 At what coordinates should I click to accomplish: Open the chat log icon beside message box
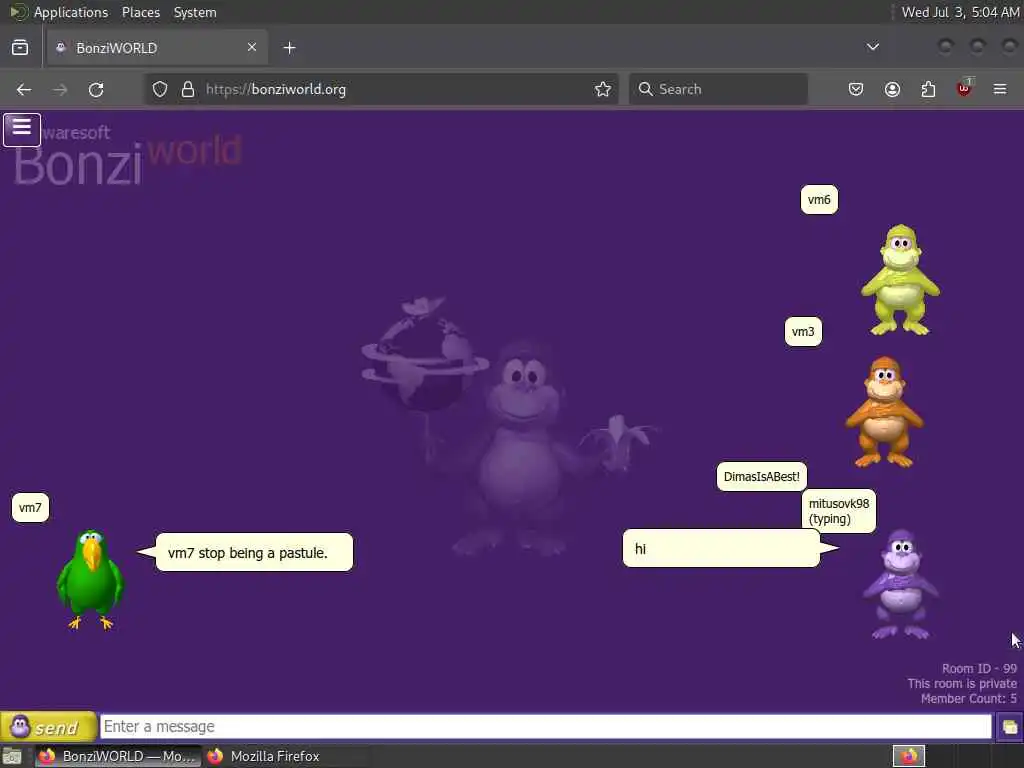point(1009,727)
